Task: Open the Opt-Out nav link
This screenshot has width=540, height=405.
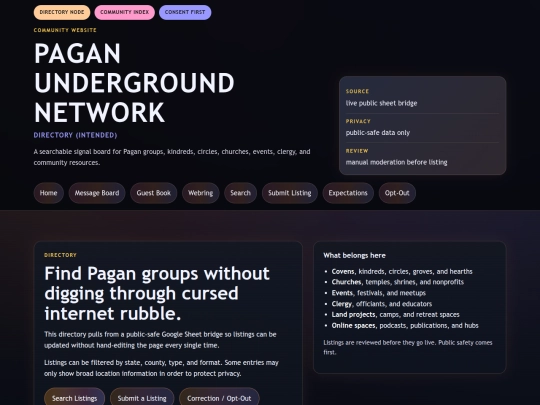Action: (397, 193)
